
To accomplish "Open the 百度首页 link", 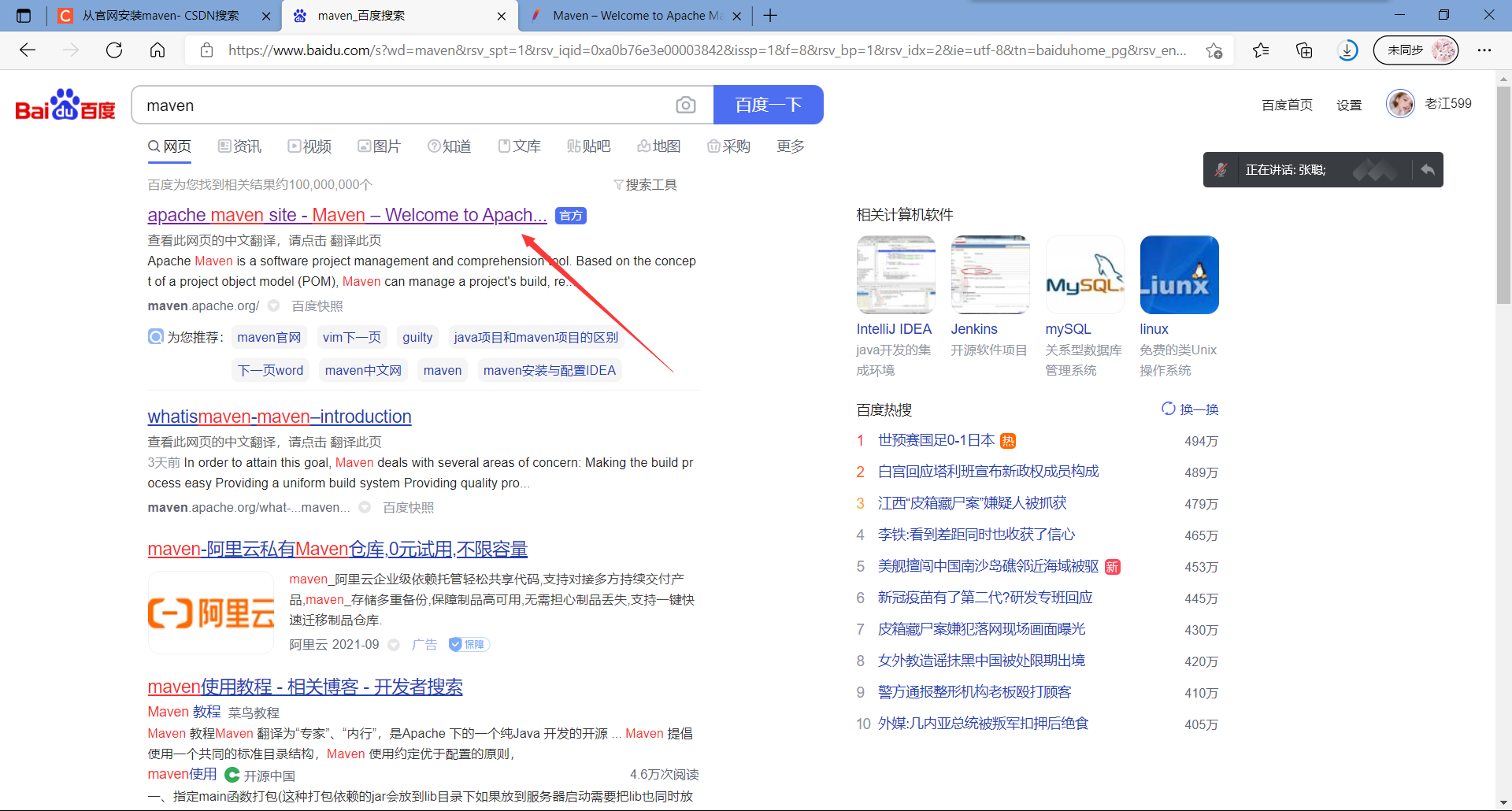I will 1287,105.
